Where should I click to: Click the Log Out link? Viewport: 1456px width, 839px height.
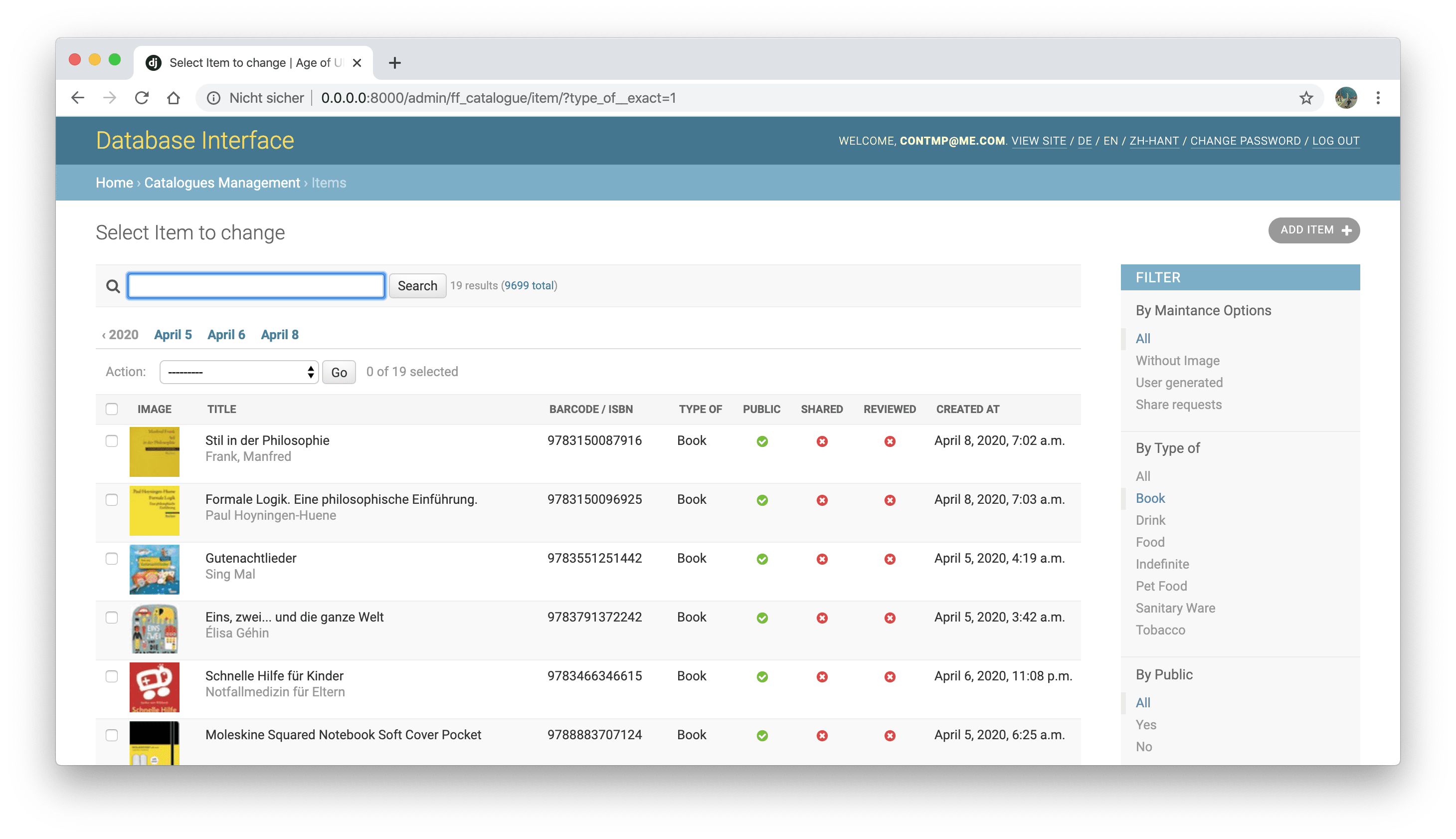1335,141
